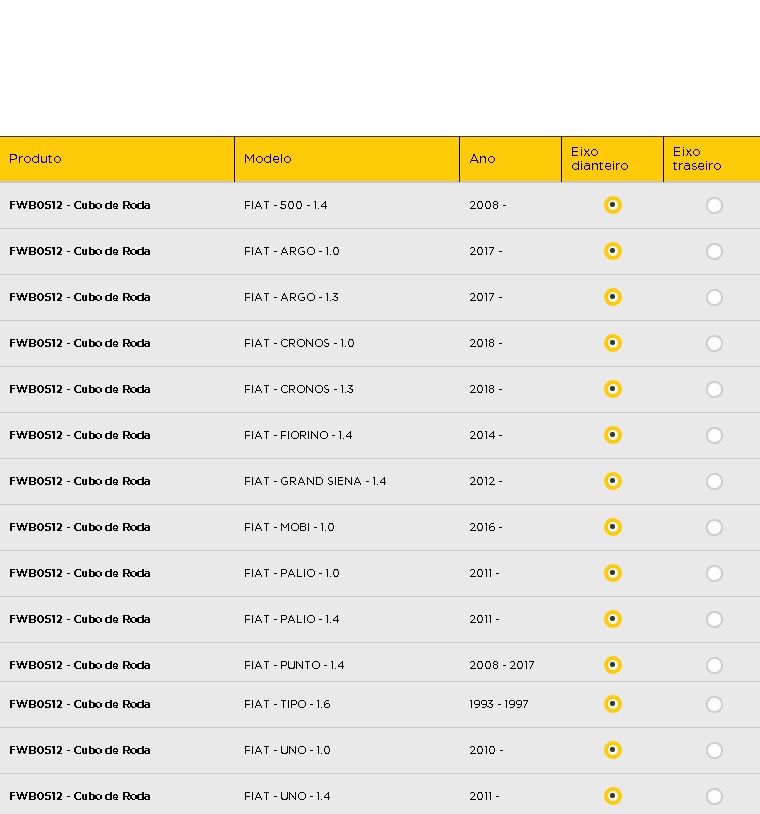Select front axle radio for FIAT 500 1.4

tap(613, 205)
